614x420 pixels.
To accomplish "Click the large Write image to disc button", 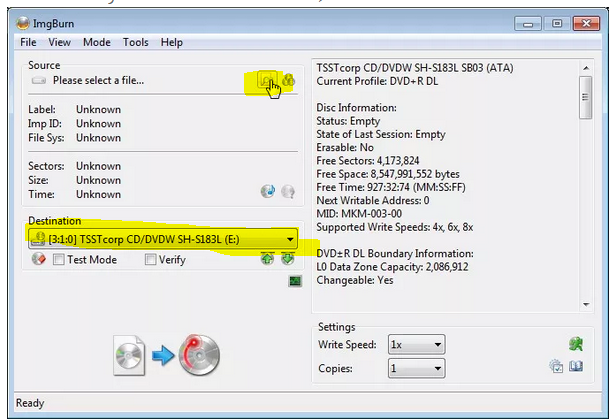I will (167, 355).
